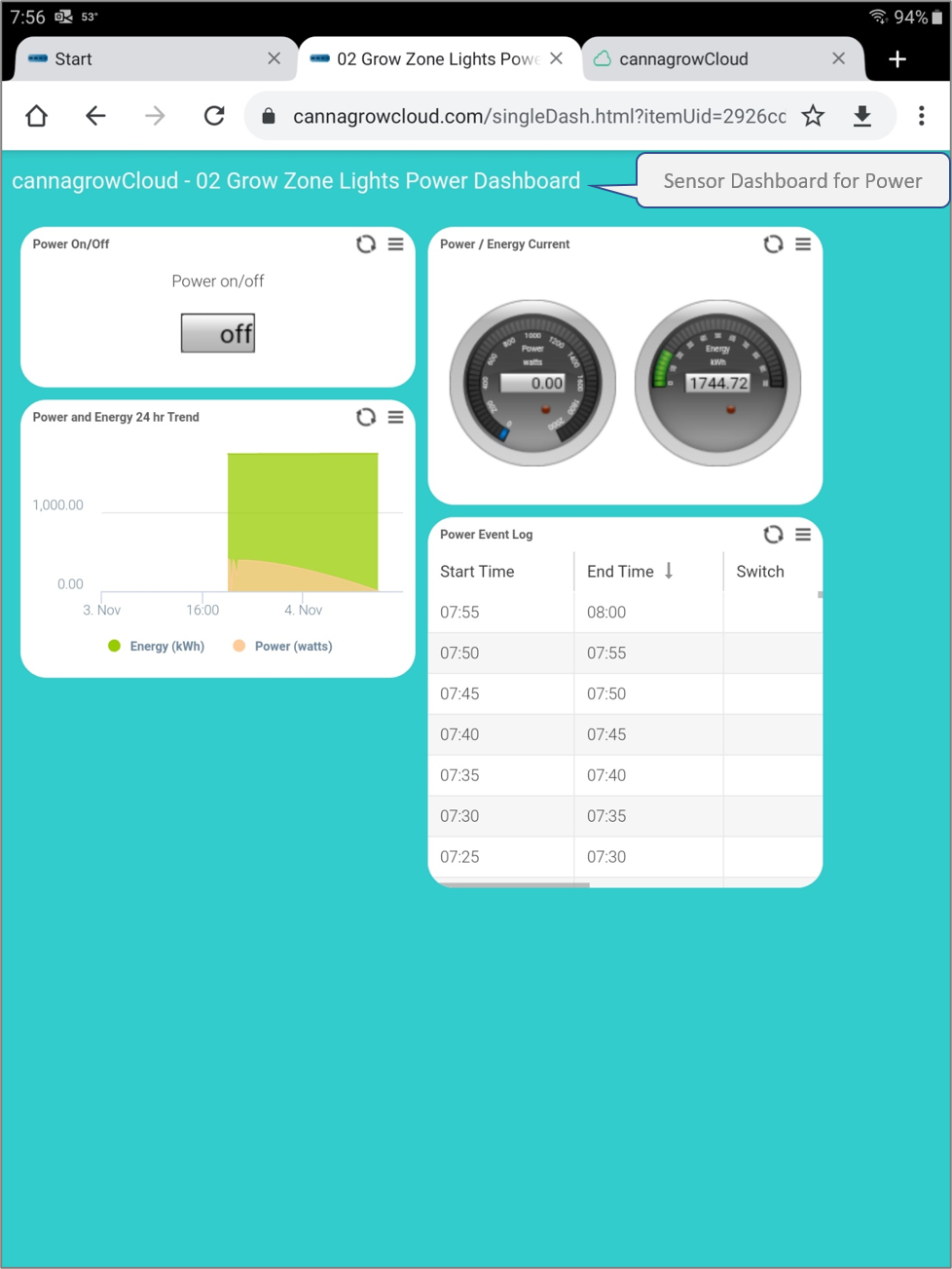The width and height of the screenshot is (952, 1269).
Task: Toggle the power off switch button
Action: click(x=218, y=333)
